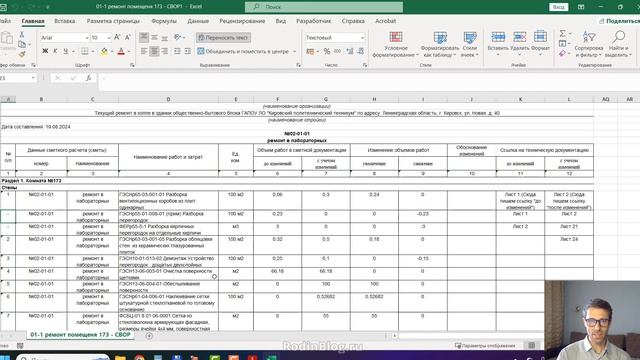The width and height of the screenshot is (640, 360).
Task: Open number format dropdown (Текстовый)
Action: click(x=362, y=38)
